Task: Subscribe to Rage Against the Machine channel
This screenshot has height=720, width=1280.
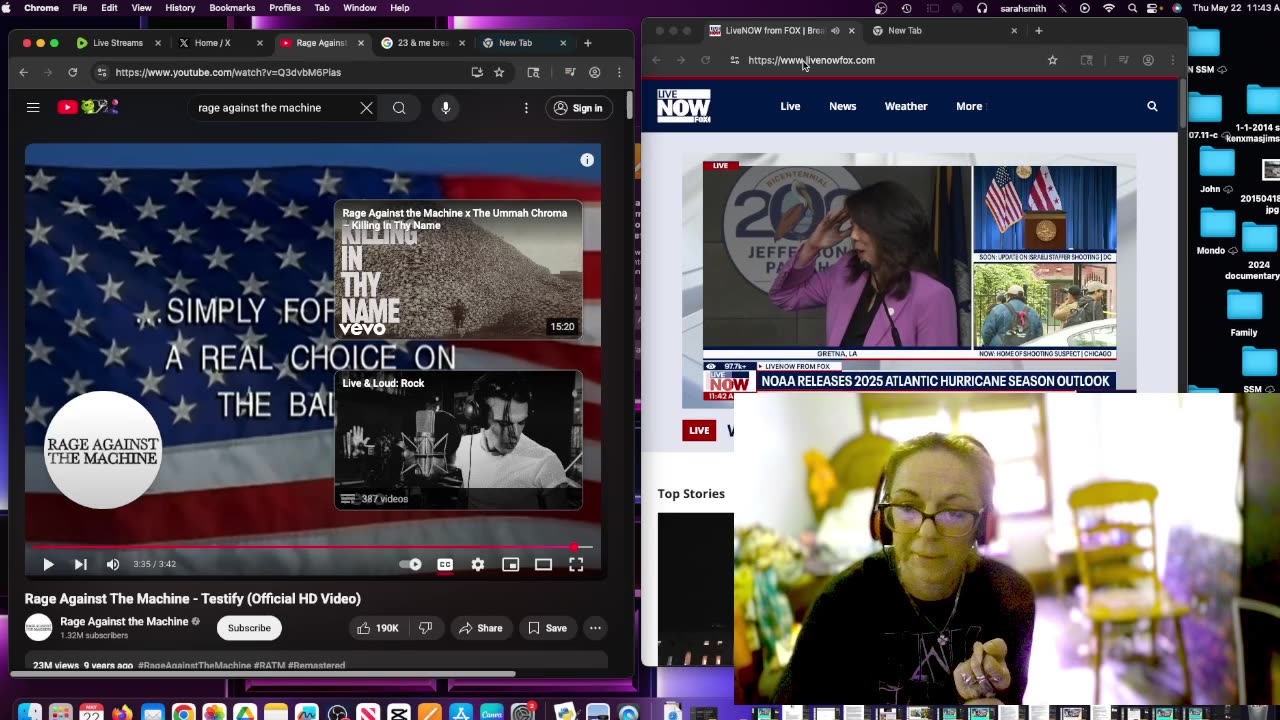Action: (x=249, y=628)
